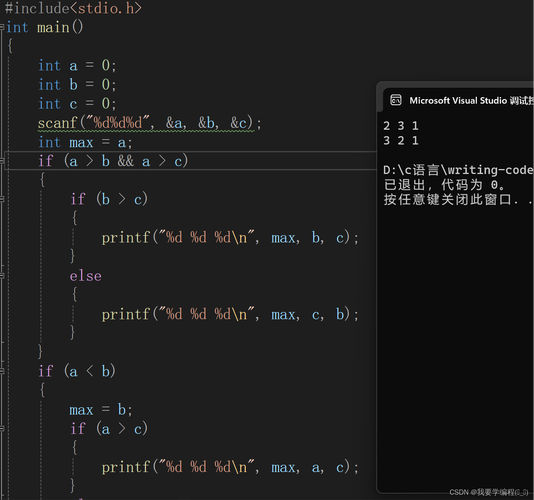Click the D:\c语言\writing-code path text in console
This screenshot has height=500, width=534.
(458, 170)
